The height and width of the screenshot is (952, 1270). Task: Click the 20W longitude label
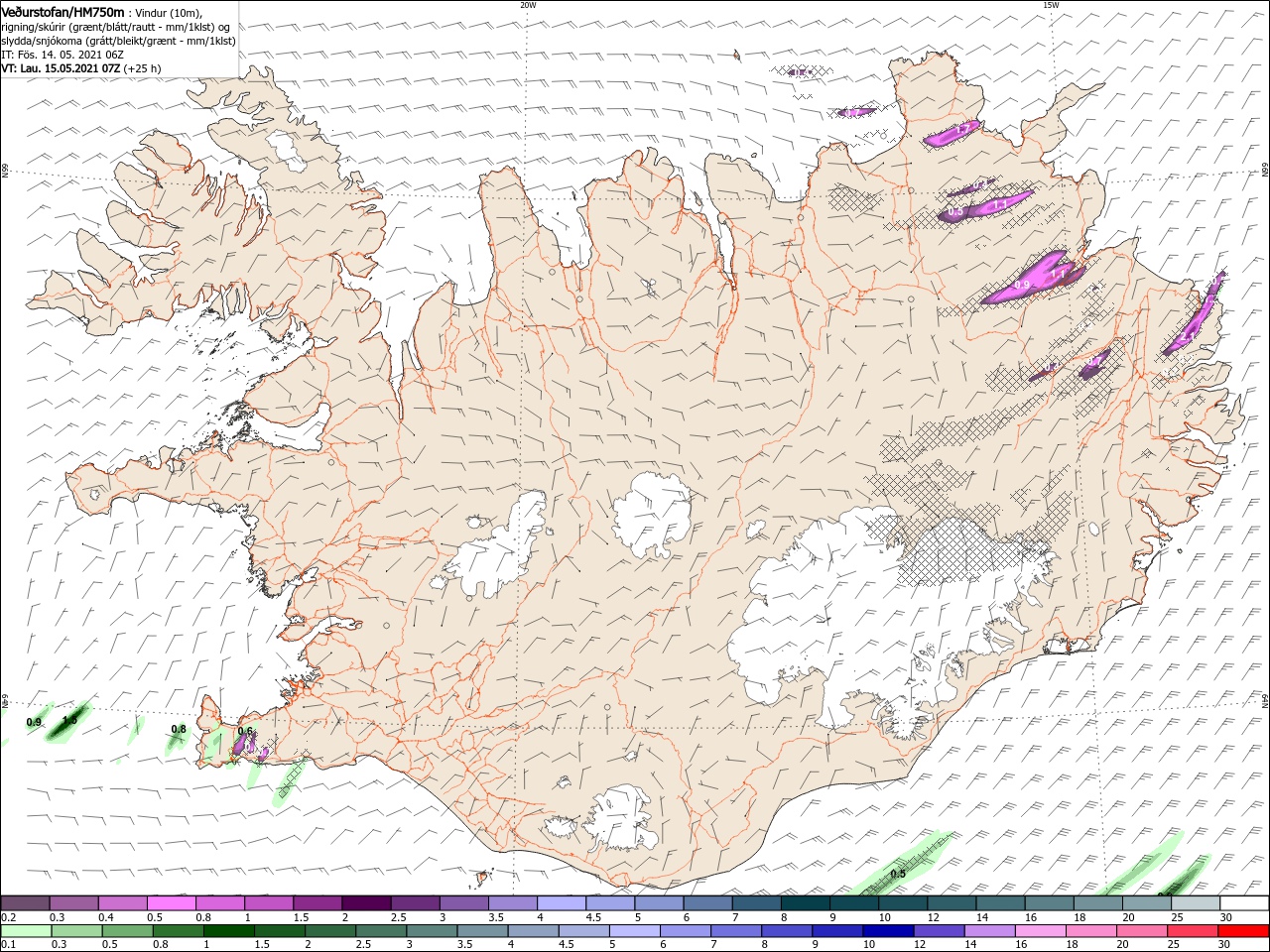point(528,5)
